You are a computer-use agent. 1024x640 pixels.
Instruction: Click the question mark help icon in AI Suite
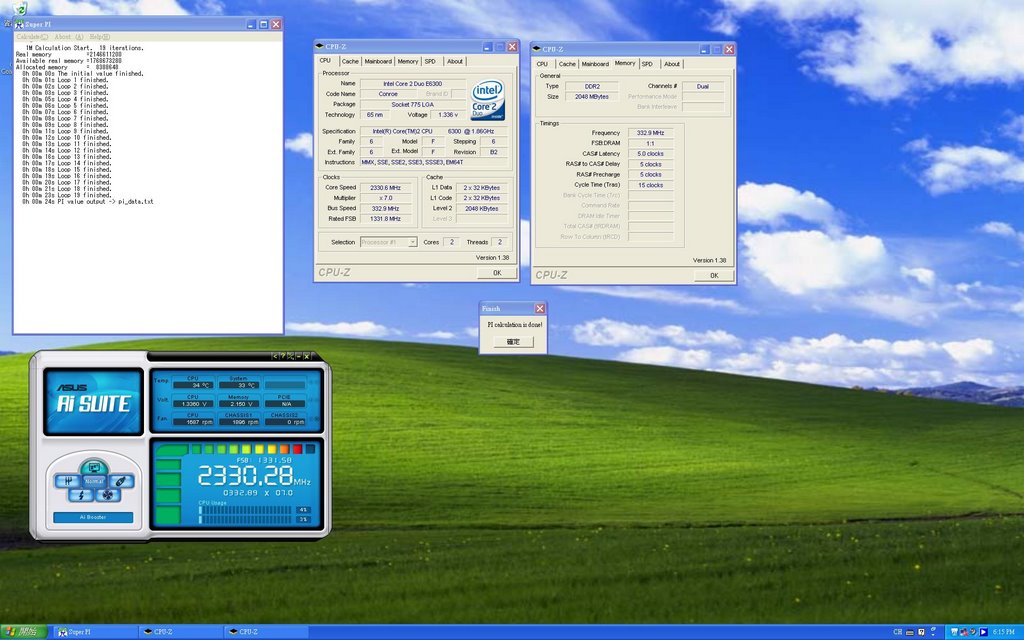(x=282, y=356)
